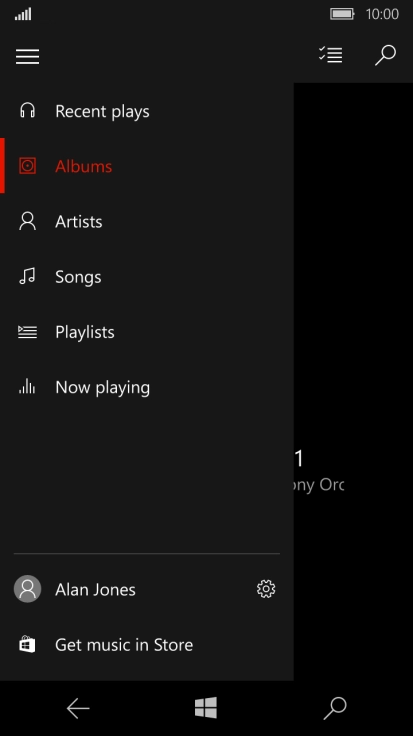Viewport: 413px width, 736px height.
Task: Switch to the Artists section
Action: point(147,221)
